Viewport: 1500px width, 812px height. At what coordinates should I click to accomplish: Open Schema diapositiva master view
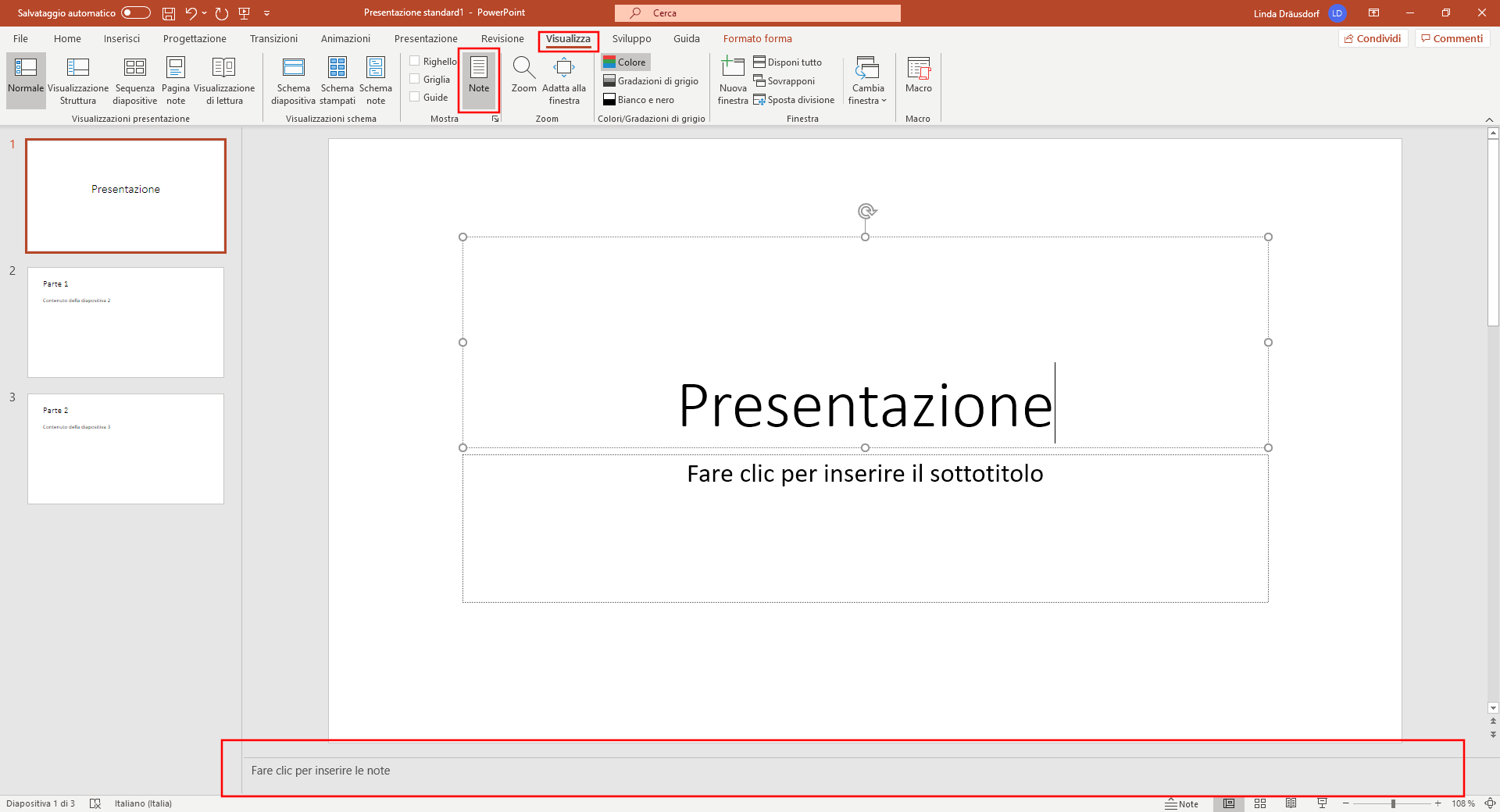pyautogui.click(x=294, y=80)
